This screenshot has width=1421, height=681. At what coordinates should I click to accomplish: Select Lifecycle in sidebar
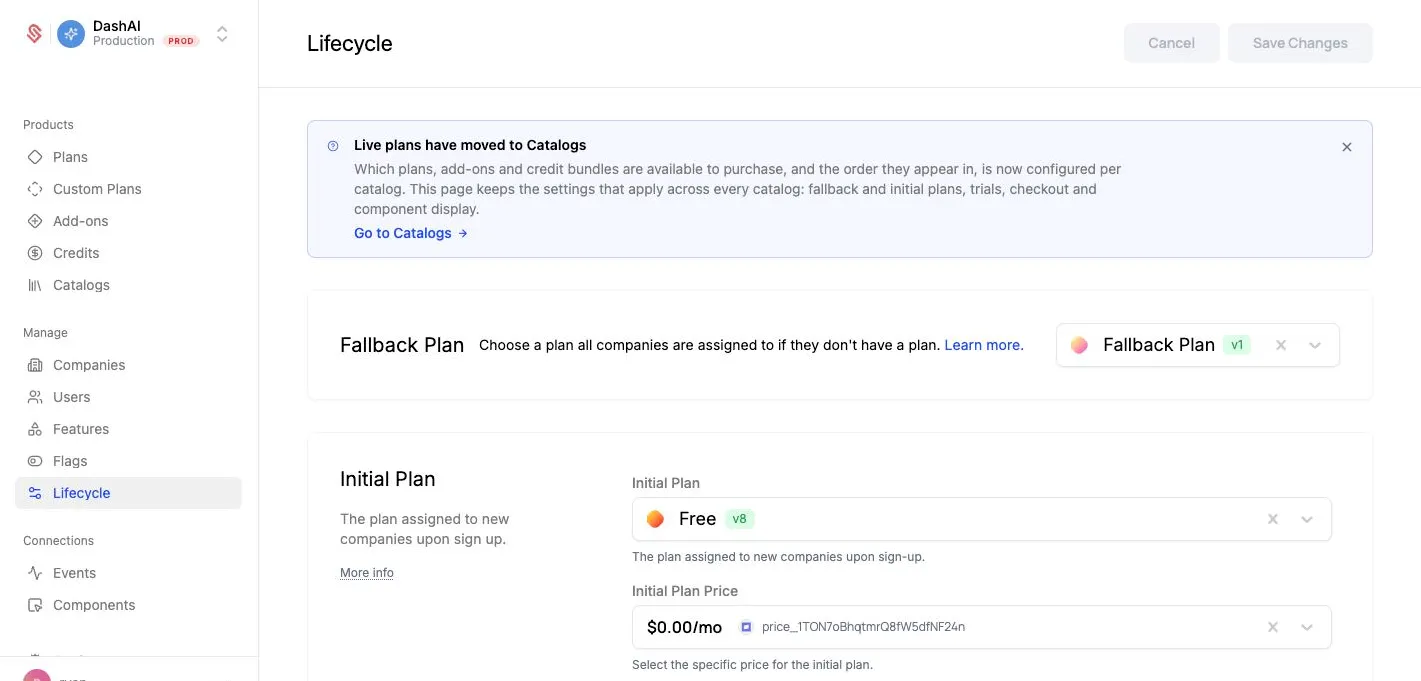pos(128,493)
